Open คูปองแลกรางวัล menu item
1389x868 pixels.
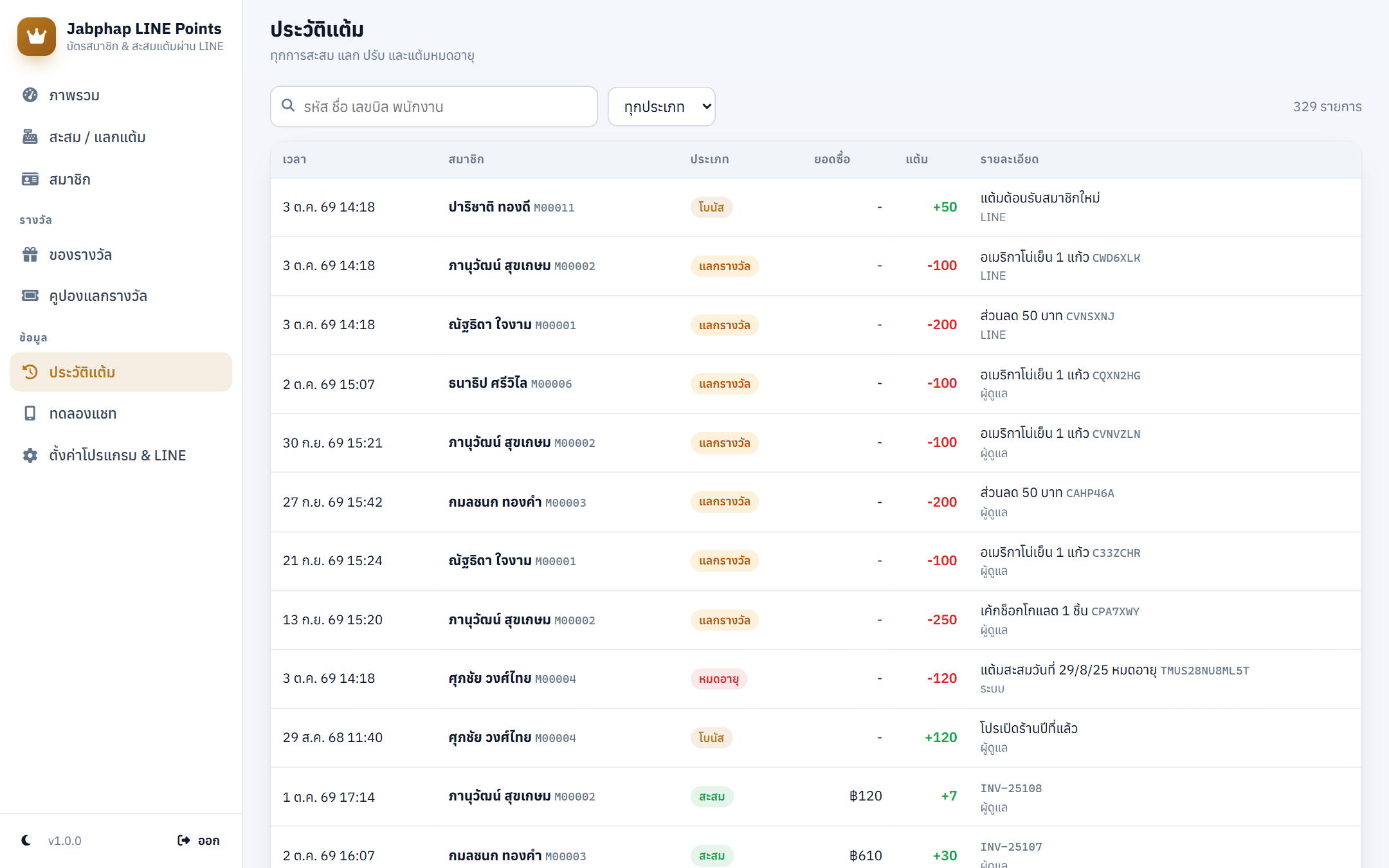tap(121, 296)
